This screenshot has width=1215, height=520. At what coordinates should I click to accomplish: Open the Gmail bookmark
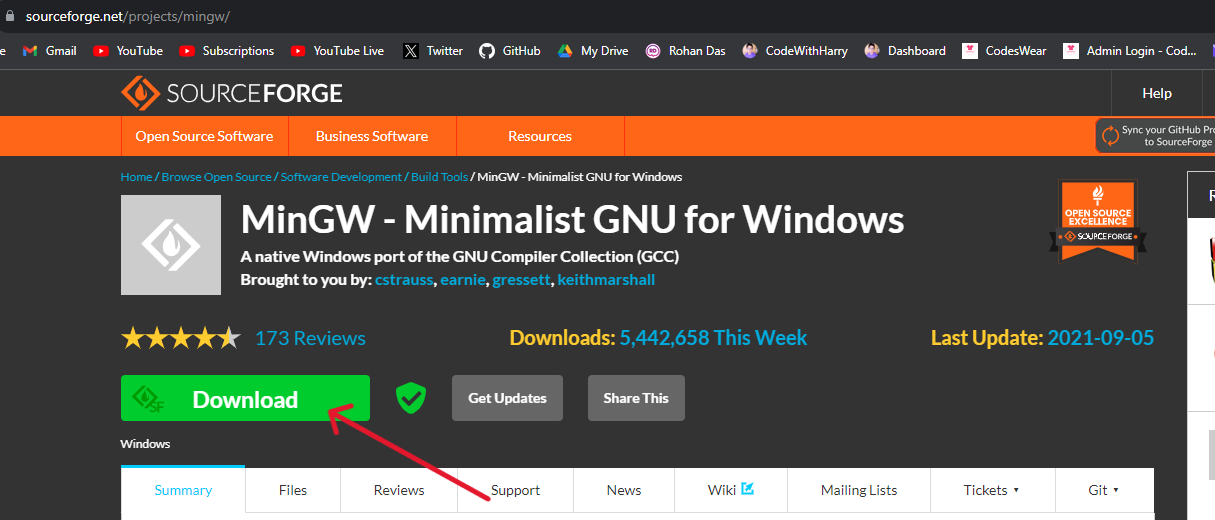click(x=50, y=51)
